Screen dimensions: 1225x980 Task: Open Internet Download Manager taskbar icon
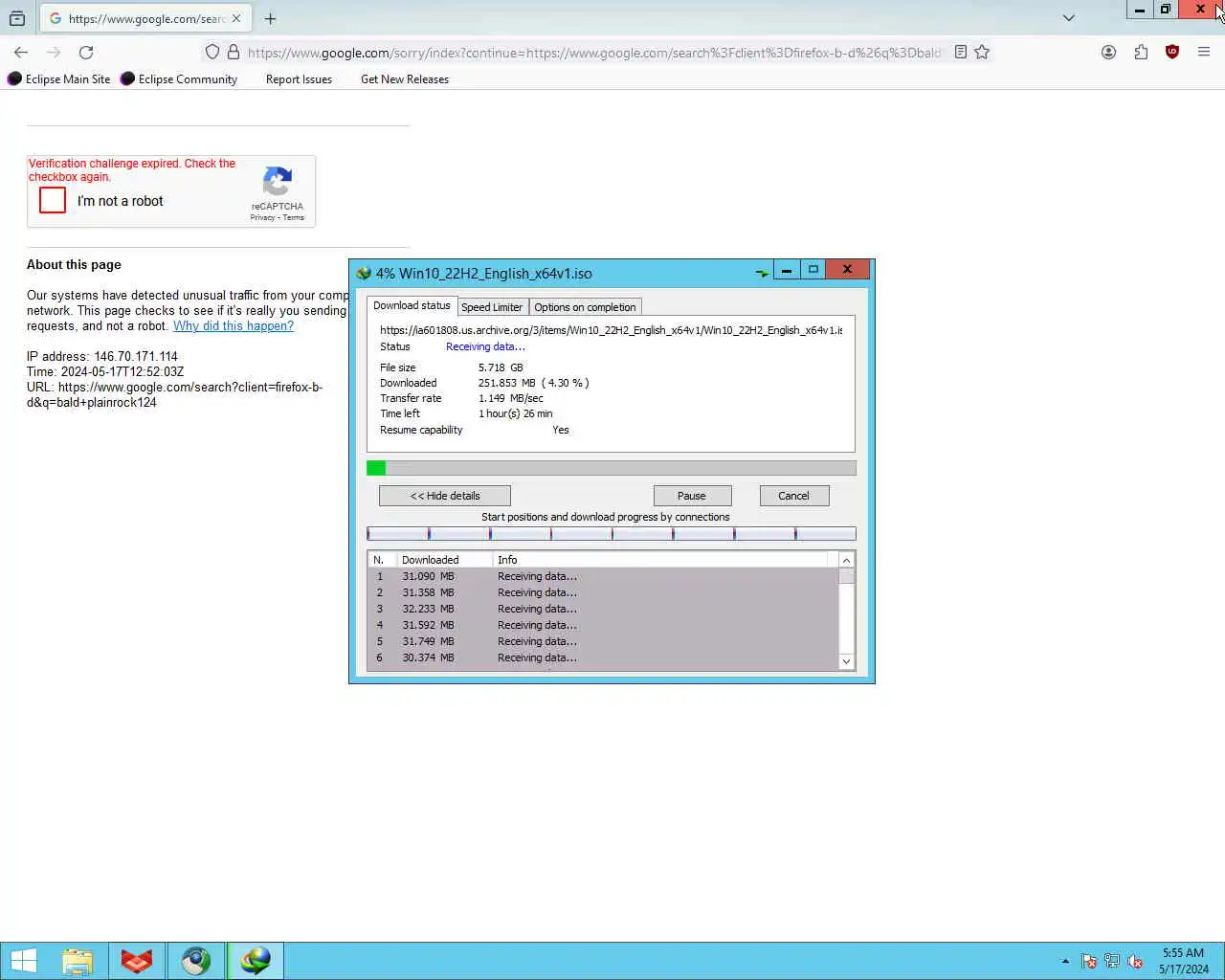(256, 961)
